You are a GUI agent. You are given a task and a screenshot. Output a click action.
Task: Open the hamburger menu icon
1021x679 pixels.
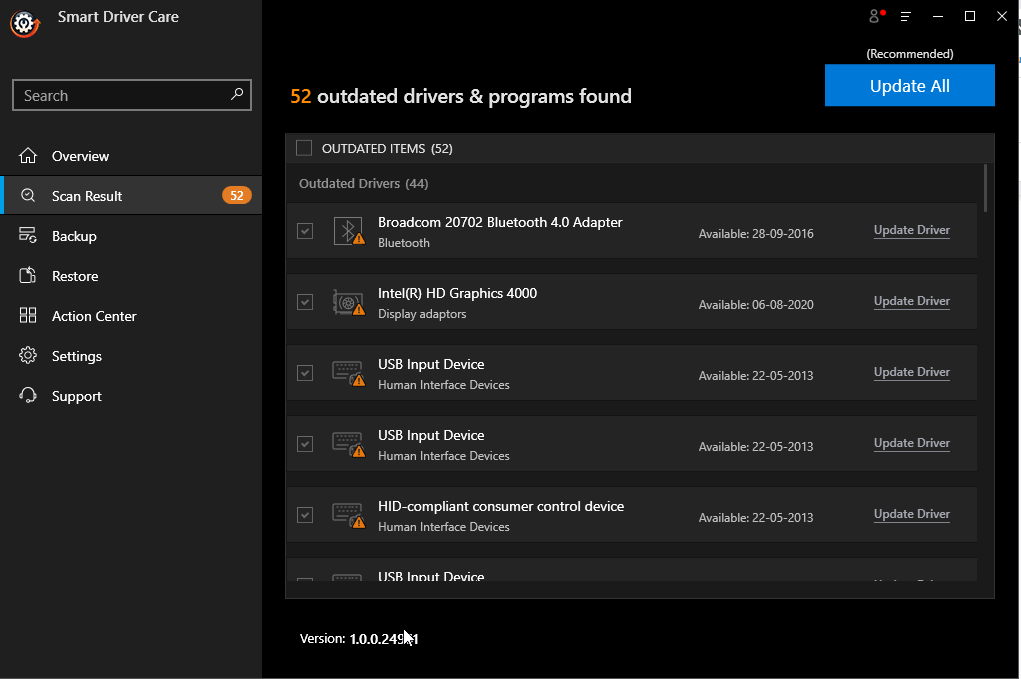tap(906, 16)
